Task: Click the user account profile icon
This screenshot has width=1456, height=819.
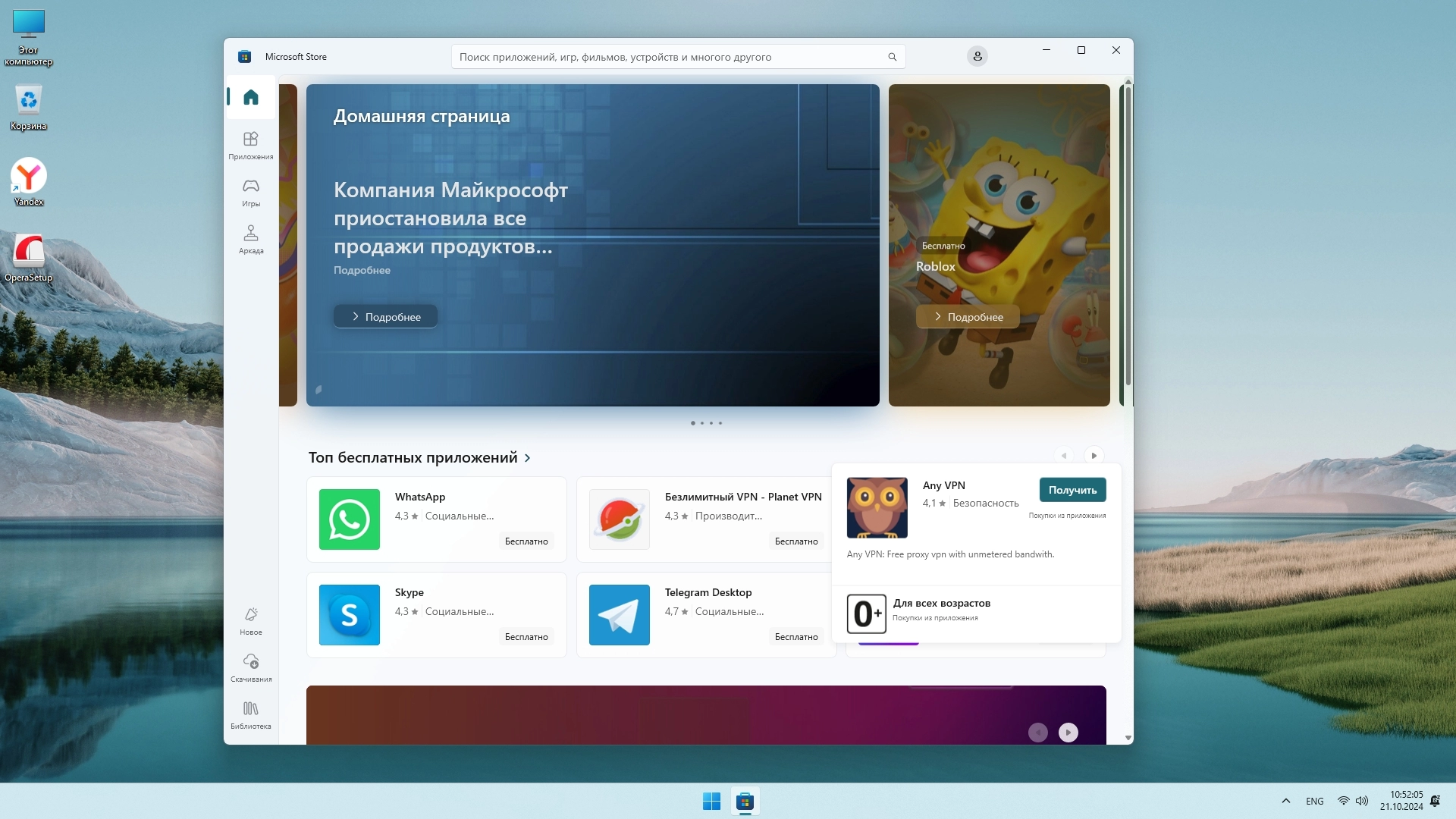Action: coord(977,56)
